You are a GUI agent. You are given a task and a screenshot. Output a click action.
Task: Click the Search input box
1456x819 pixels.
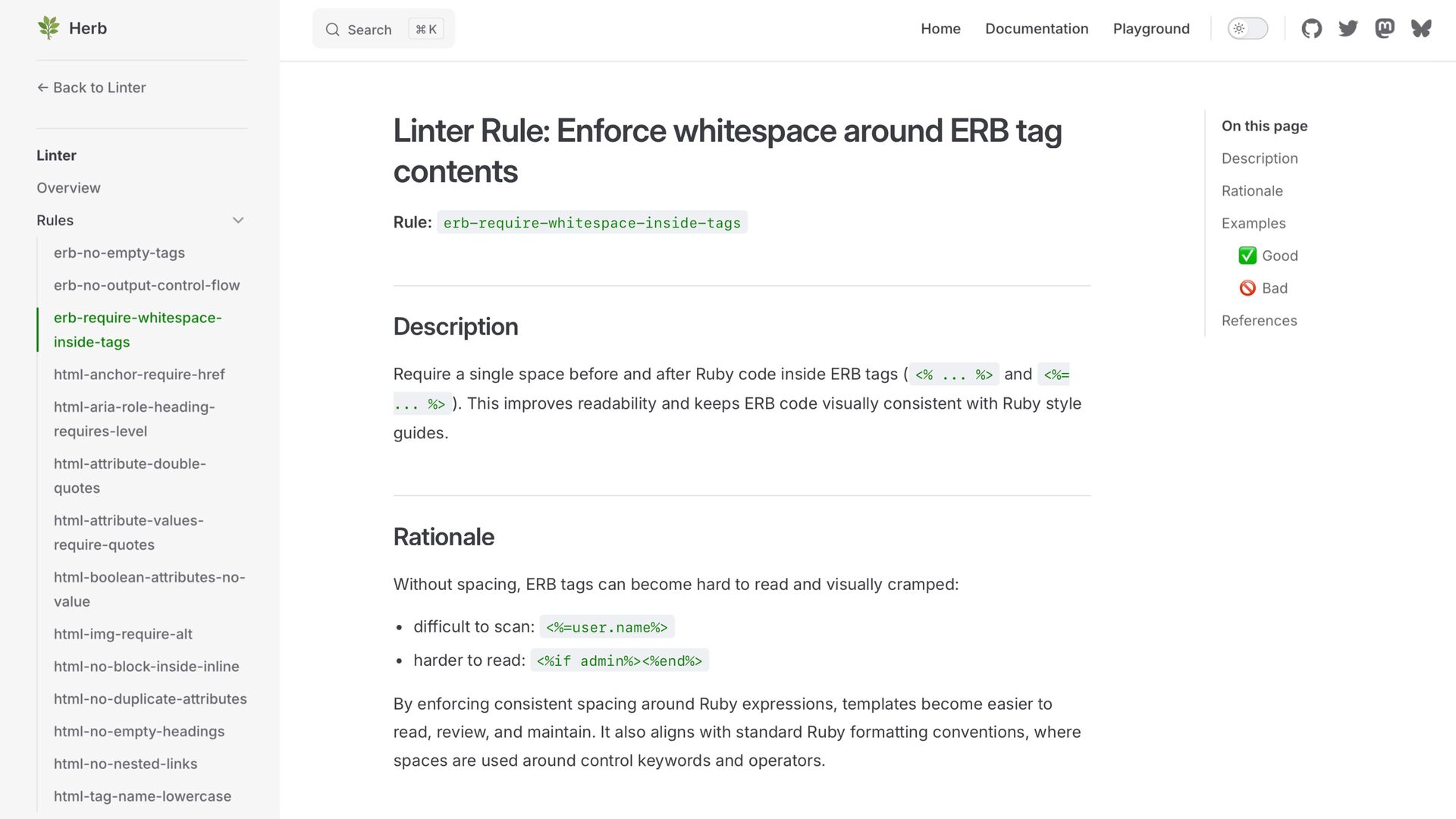tap(383, 30)
